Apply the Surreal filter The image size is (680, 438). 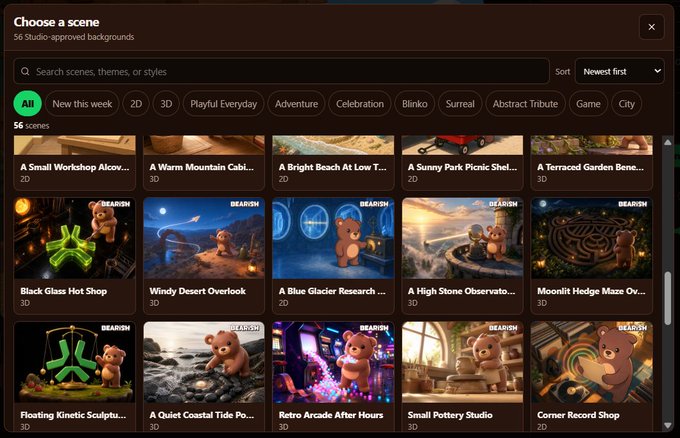(x=460, y=104)
